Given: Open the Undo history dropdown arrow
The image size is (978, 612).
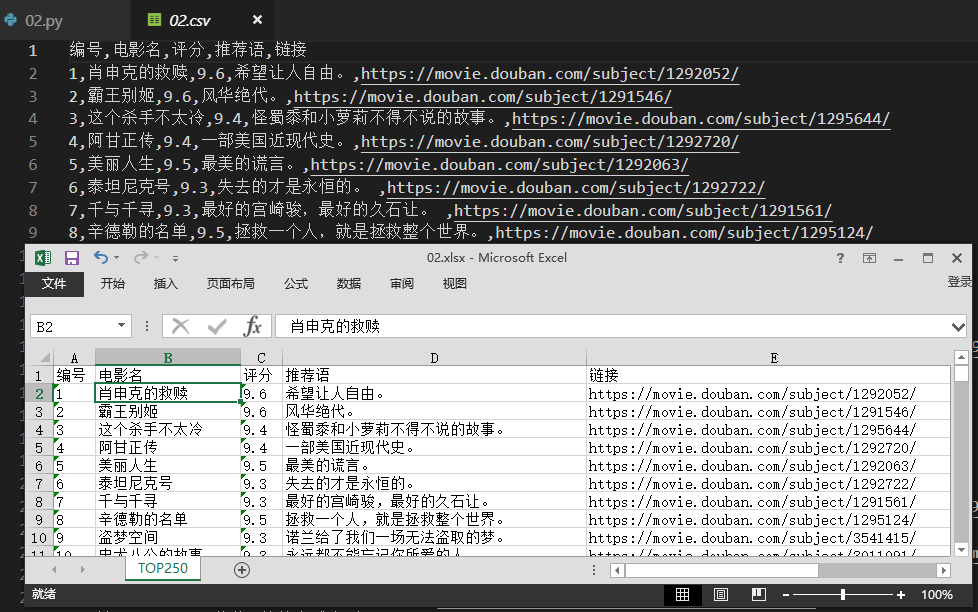Looking at the screenshot, I should coord(117,258).
